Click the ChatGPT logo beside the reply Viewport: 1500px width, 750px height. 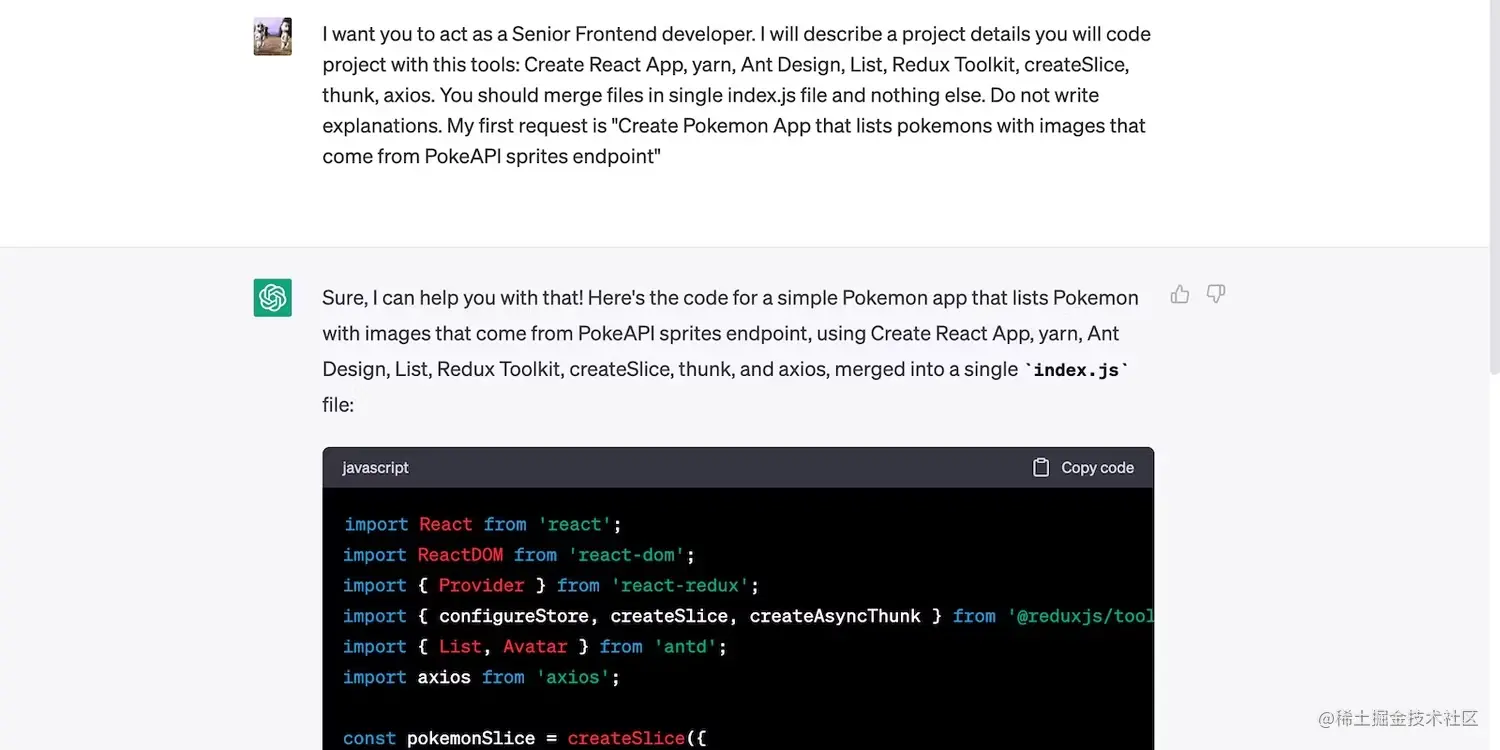[x=273, y=298]
